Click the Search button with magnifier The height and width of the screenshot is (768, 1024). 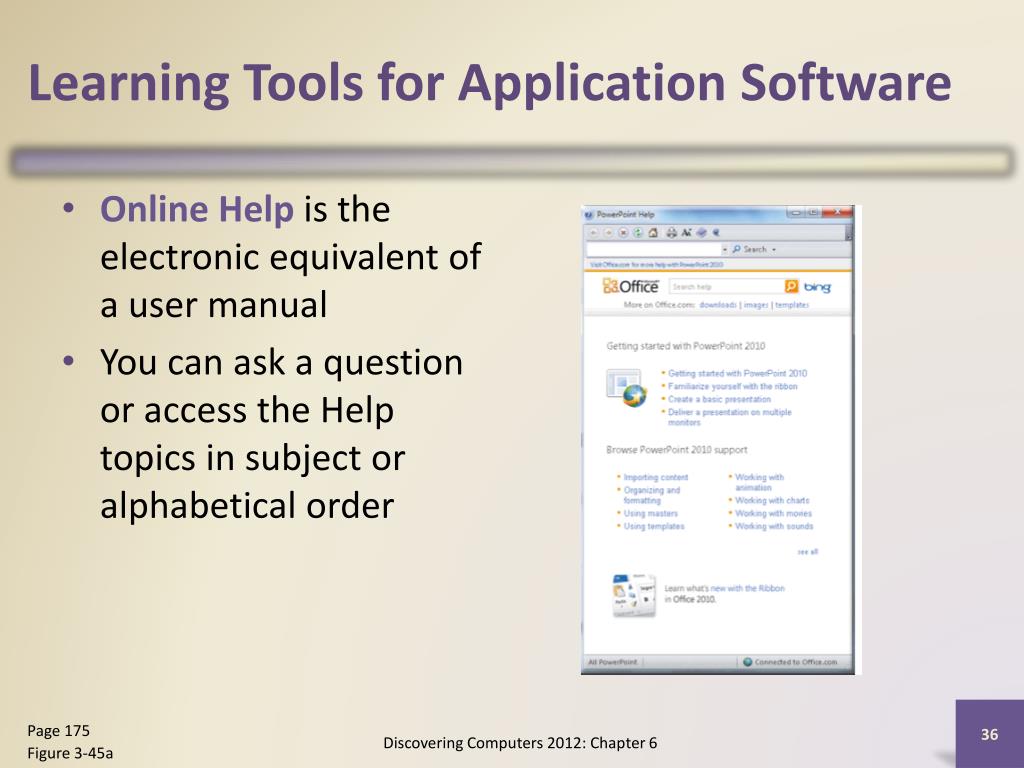[750, 249]
